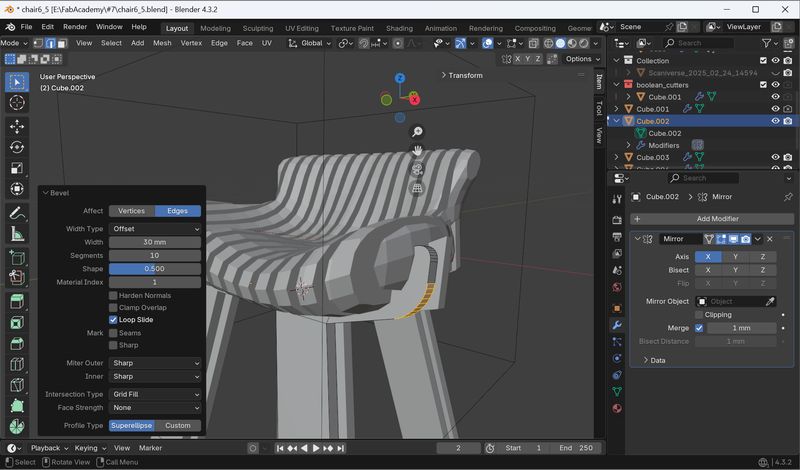Enable Clamp Overlap checkbox

point(113,308)
